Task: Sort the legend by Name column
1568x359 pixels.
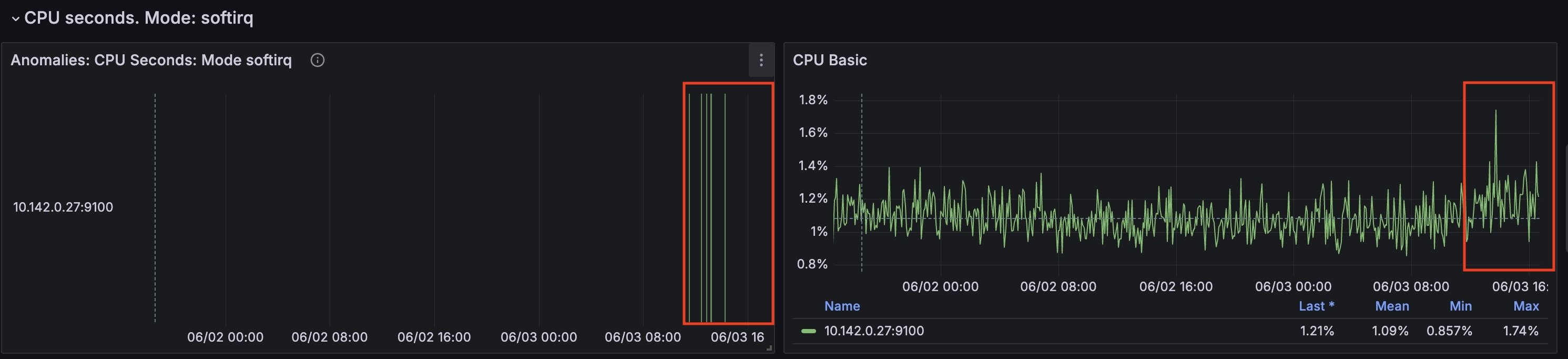Action: tap(842, 306)
